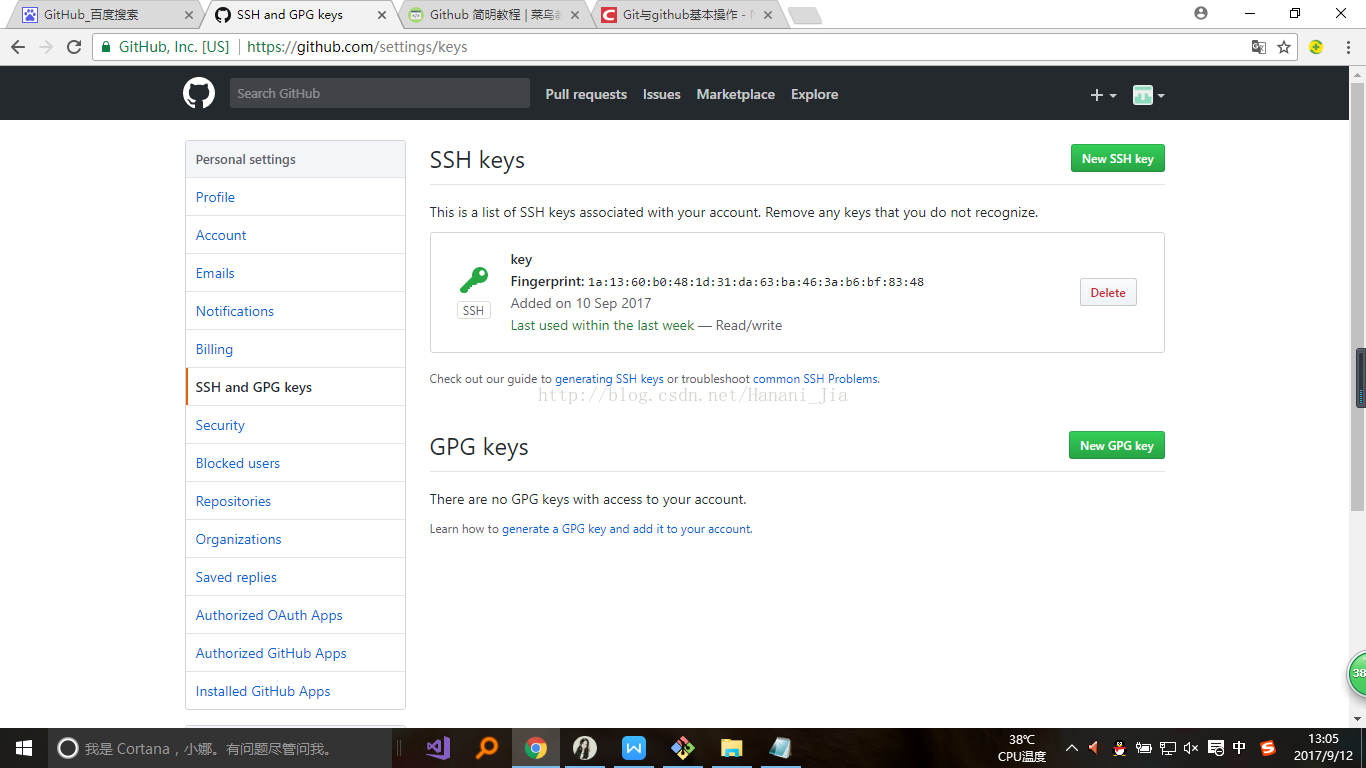Go to Profile settings

295,197
